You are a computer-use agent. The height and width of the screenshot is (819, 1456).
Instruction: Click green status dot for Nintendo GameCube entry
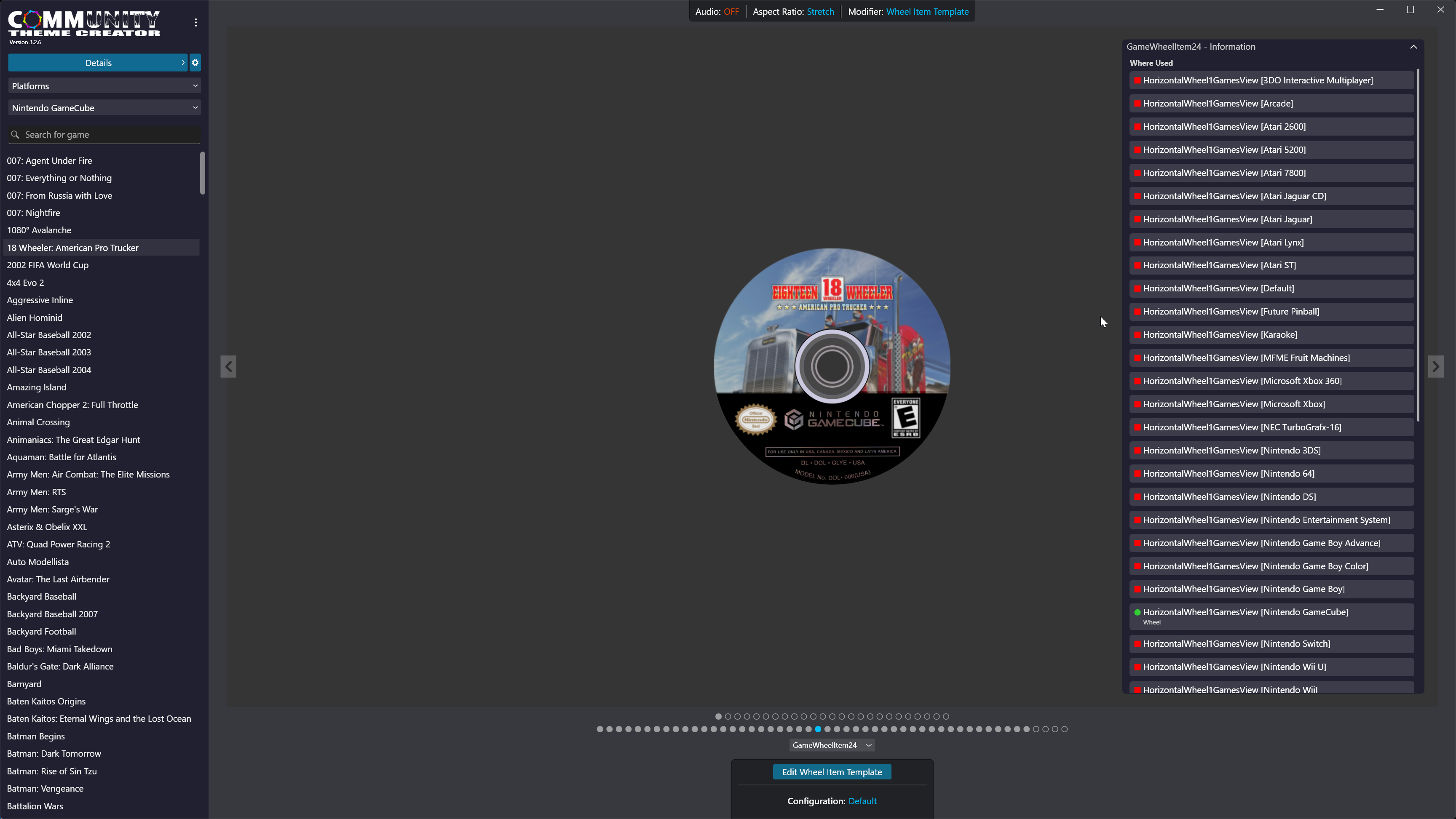1137,612
